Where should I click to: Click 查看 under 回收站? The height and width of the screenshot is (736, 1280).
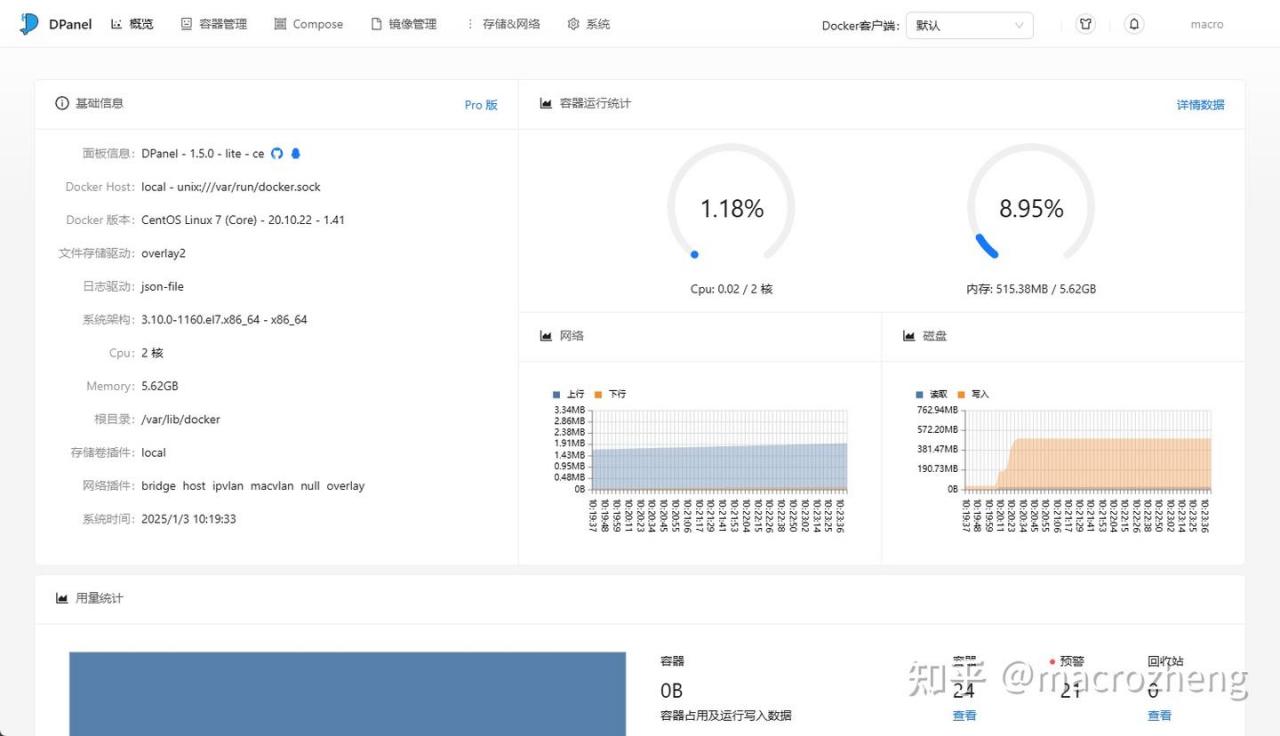tap(1160, 716)
